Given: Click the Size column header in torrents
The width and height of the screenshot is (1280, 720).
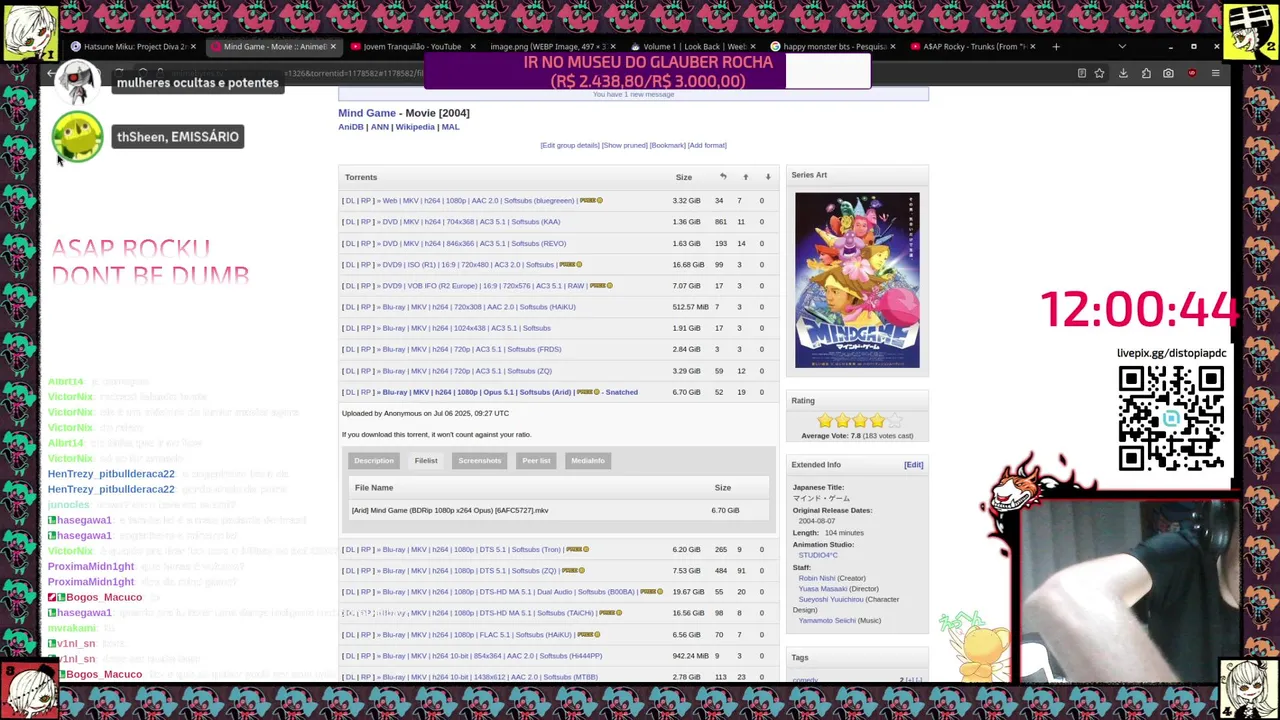Looking at the screenshot, I should 683,177.
